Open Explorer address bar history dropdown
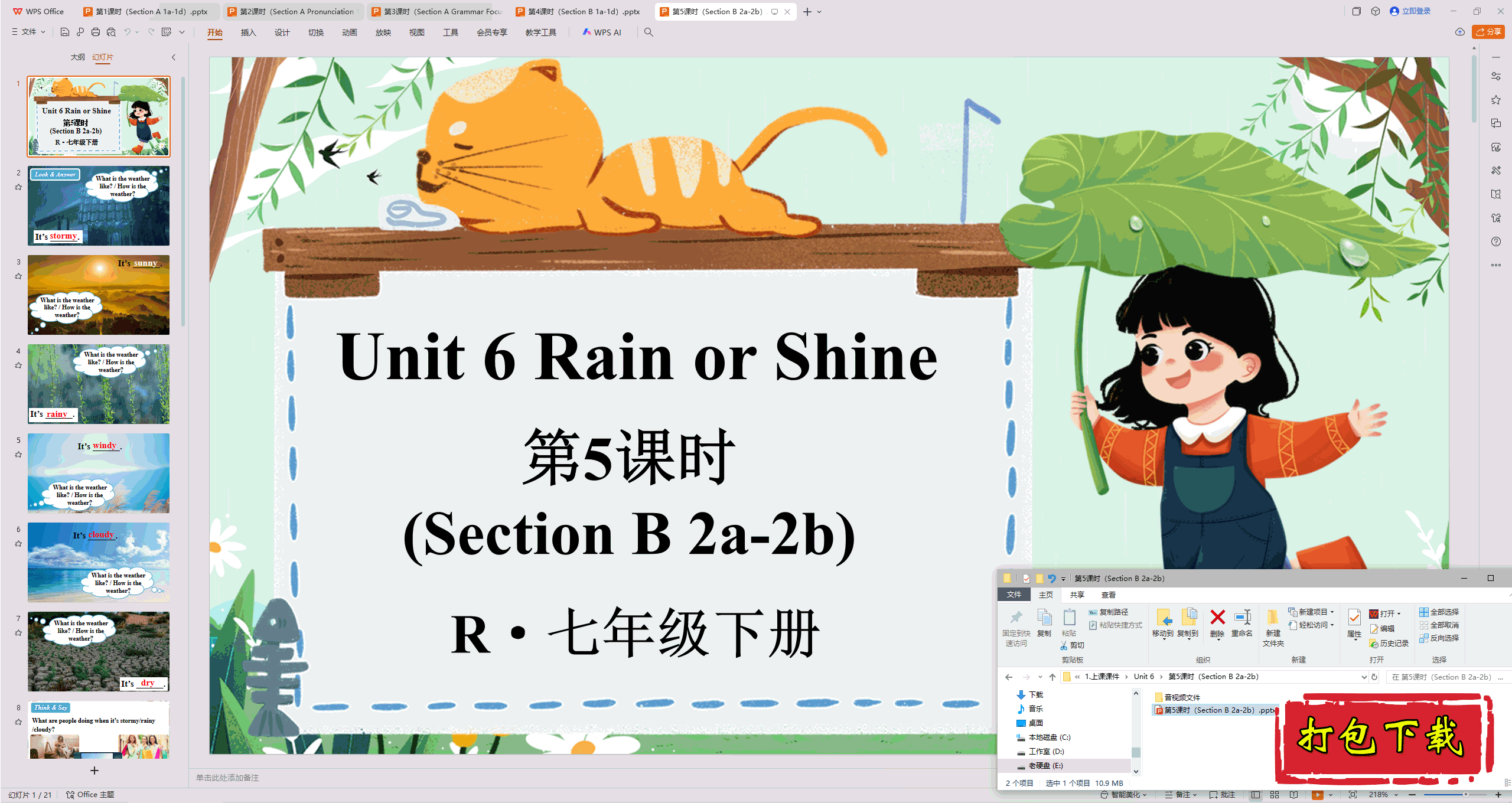The image size is (1512, 803). 1364,677
